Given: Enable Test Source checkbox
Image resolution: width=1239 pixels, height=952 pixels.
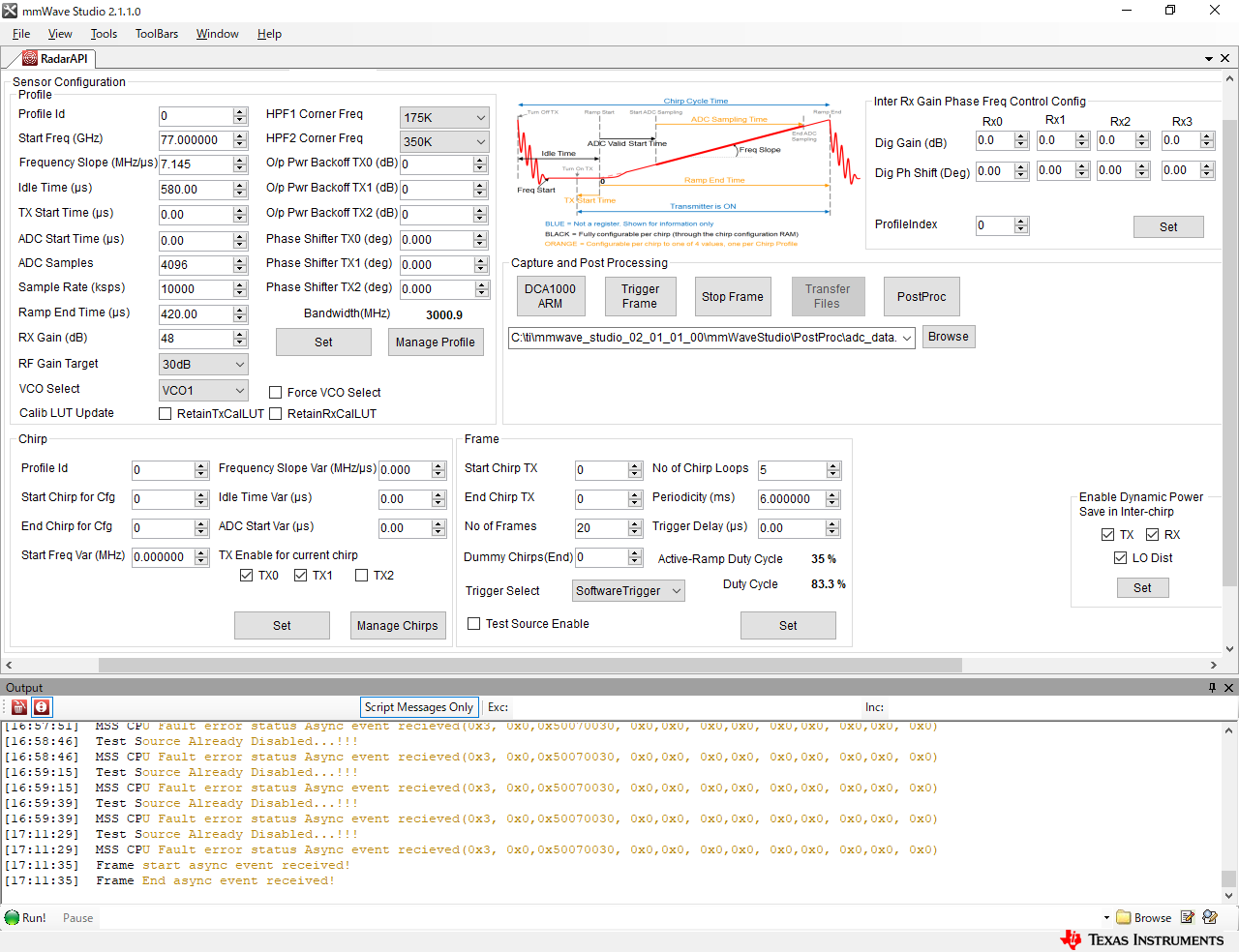Looking at the screenshot, I should (x=473, y=624).
